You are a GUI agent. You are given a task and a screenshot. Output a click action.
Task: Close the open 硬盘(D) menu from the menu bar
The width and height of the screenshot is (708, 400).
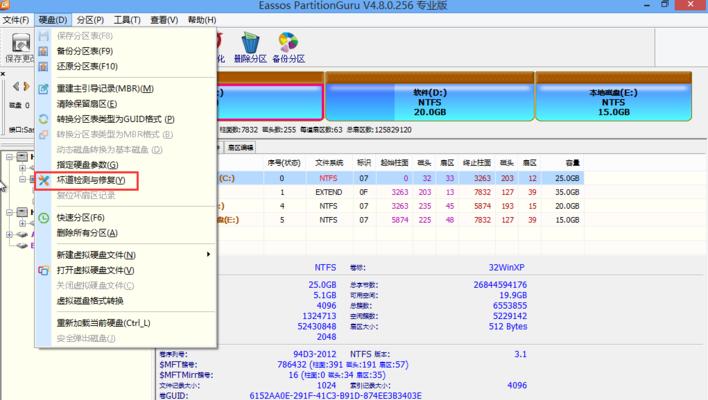pos(53,20)
